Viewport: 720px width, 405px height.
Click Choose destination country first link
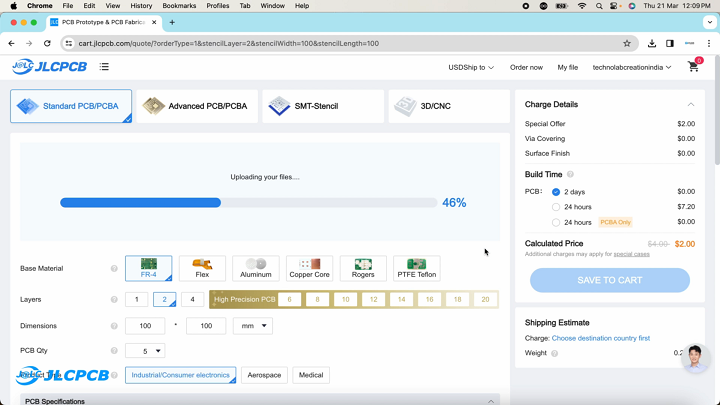coord(601,338)
